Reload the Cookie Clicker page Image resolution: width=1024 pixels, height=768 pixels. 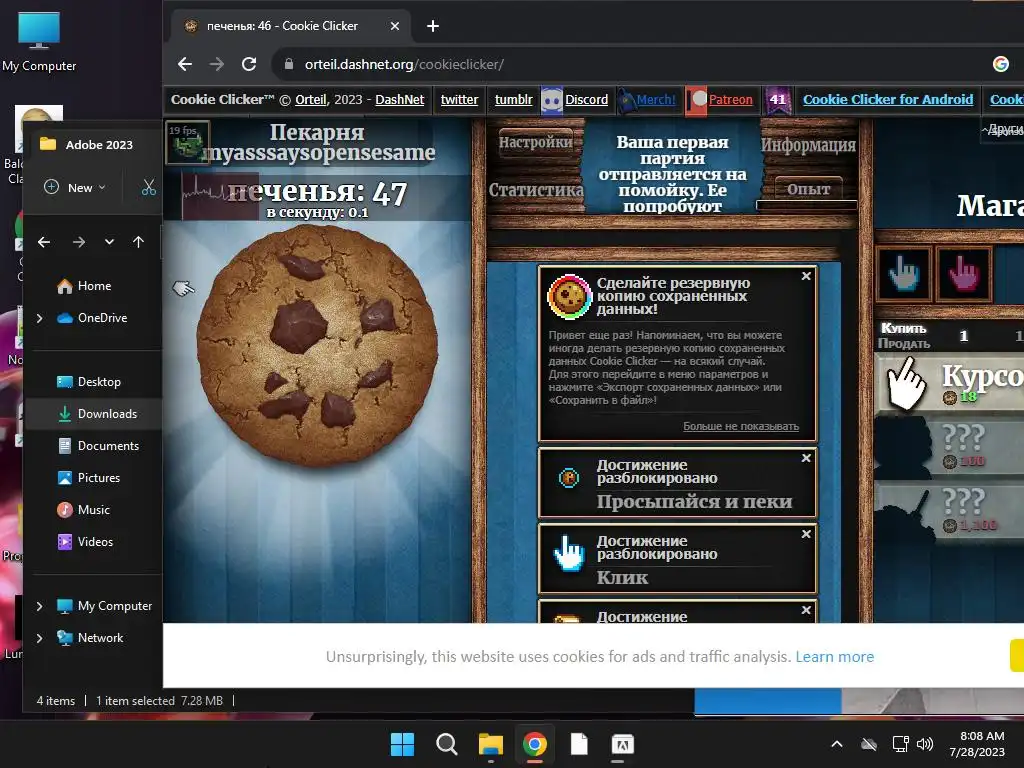[249, 64]
